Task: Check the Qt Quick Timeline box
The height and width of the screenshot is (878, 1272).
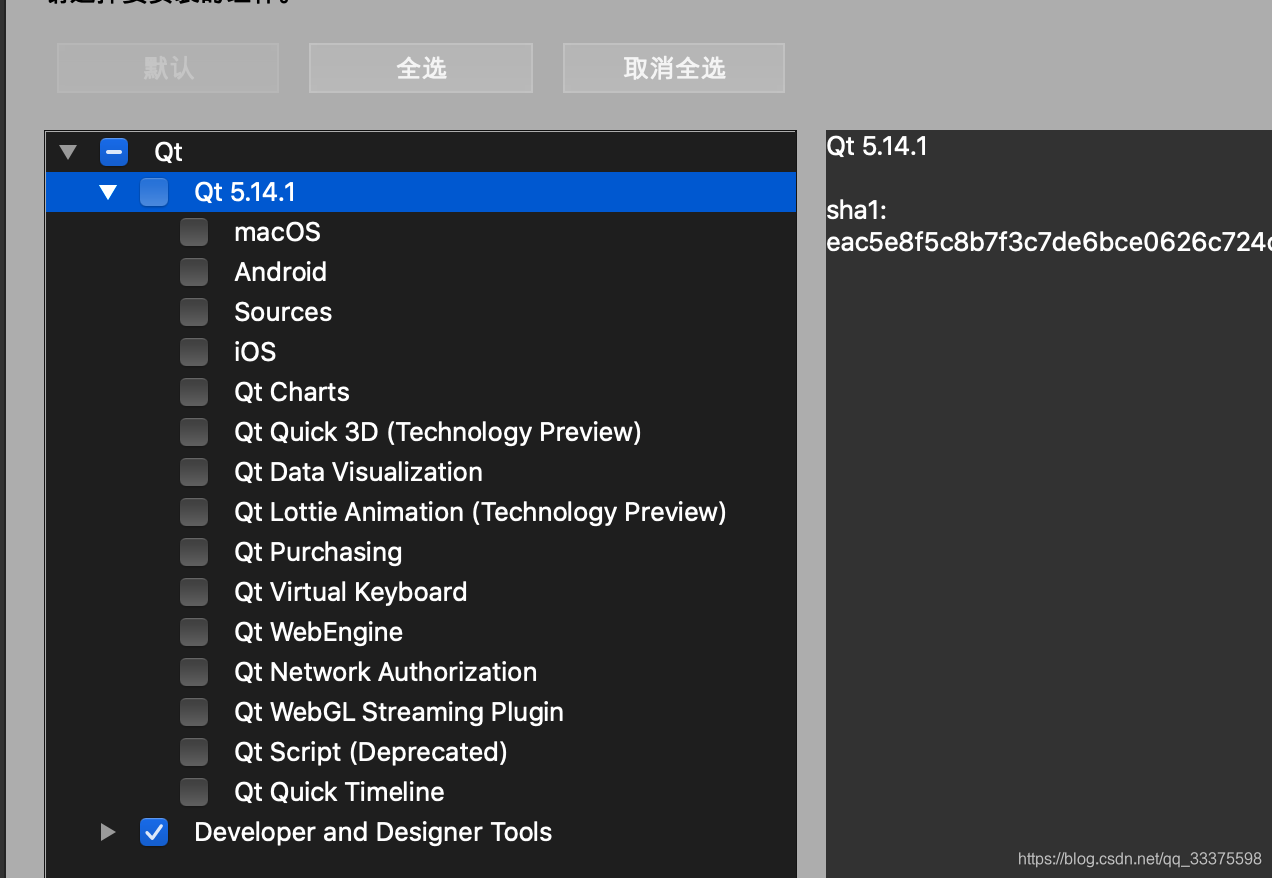Action: pos(194,792)
